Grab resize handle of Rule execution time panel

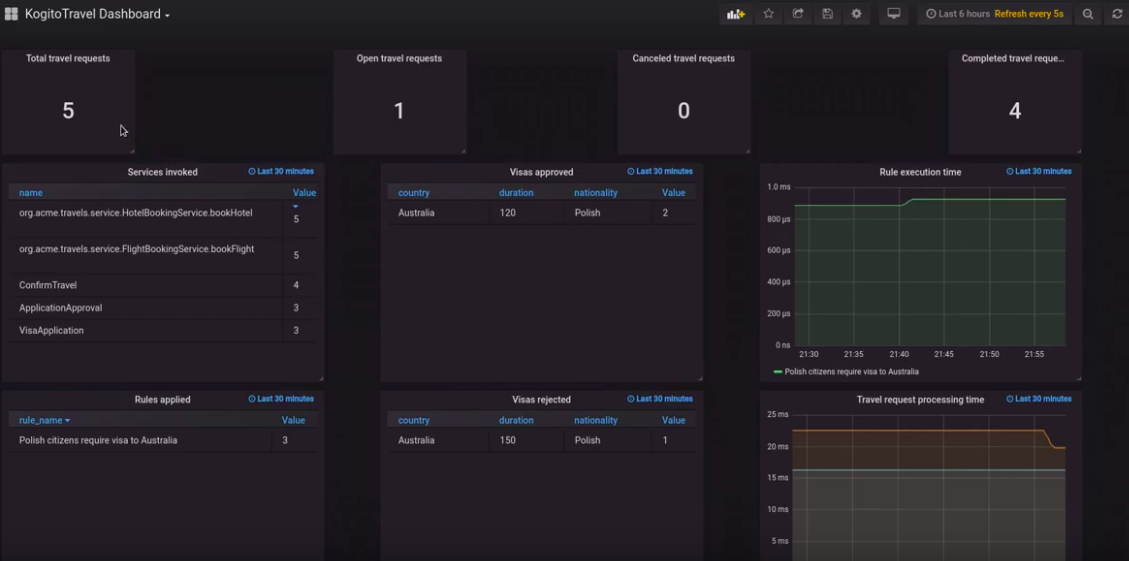coord(1078,378)
